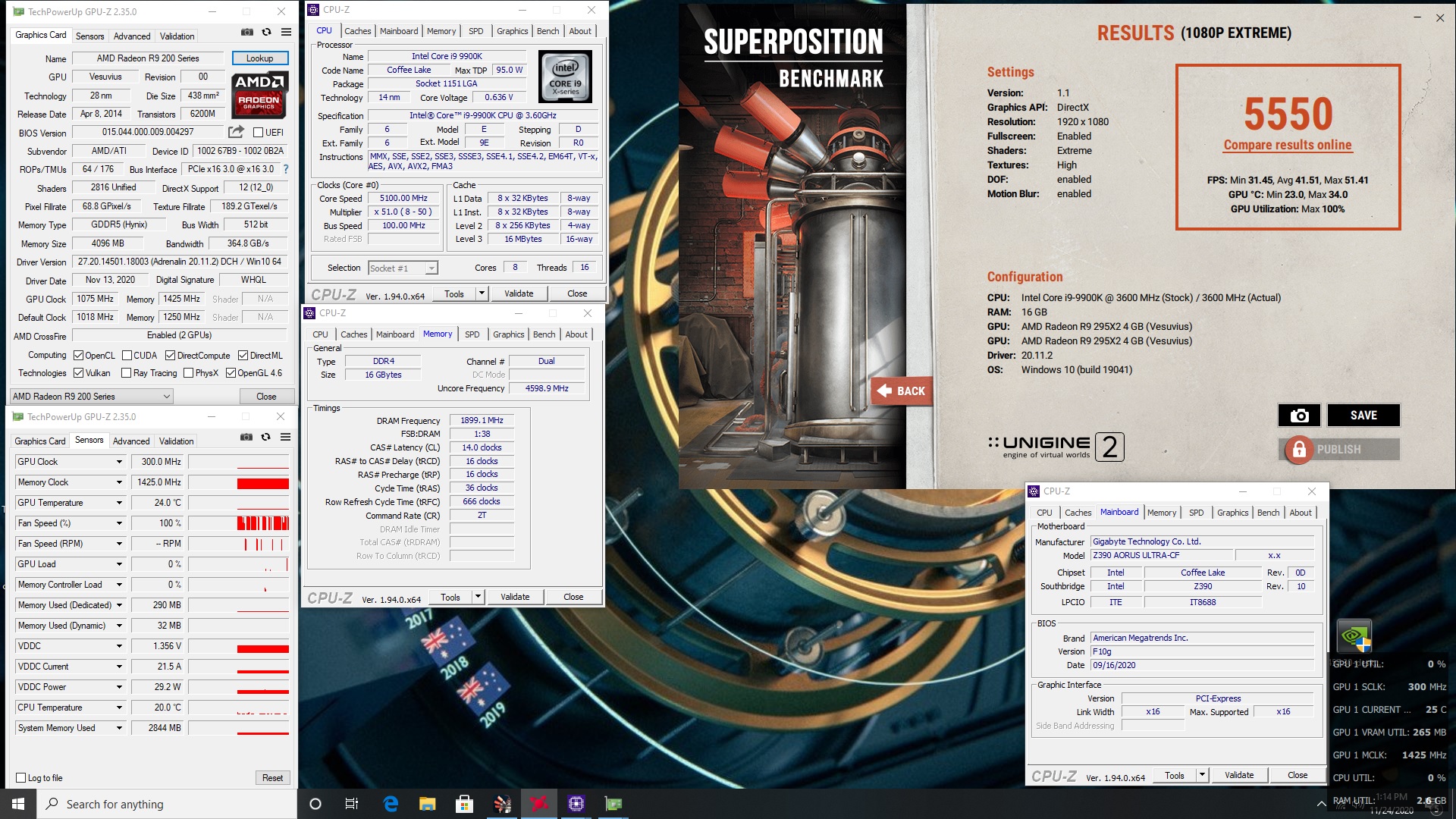This screenshot has width=1456, height=819.
Task: Click the AMD Radeon Graphics logo
Action: (x=259, y=94)
